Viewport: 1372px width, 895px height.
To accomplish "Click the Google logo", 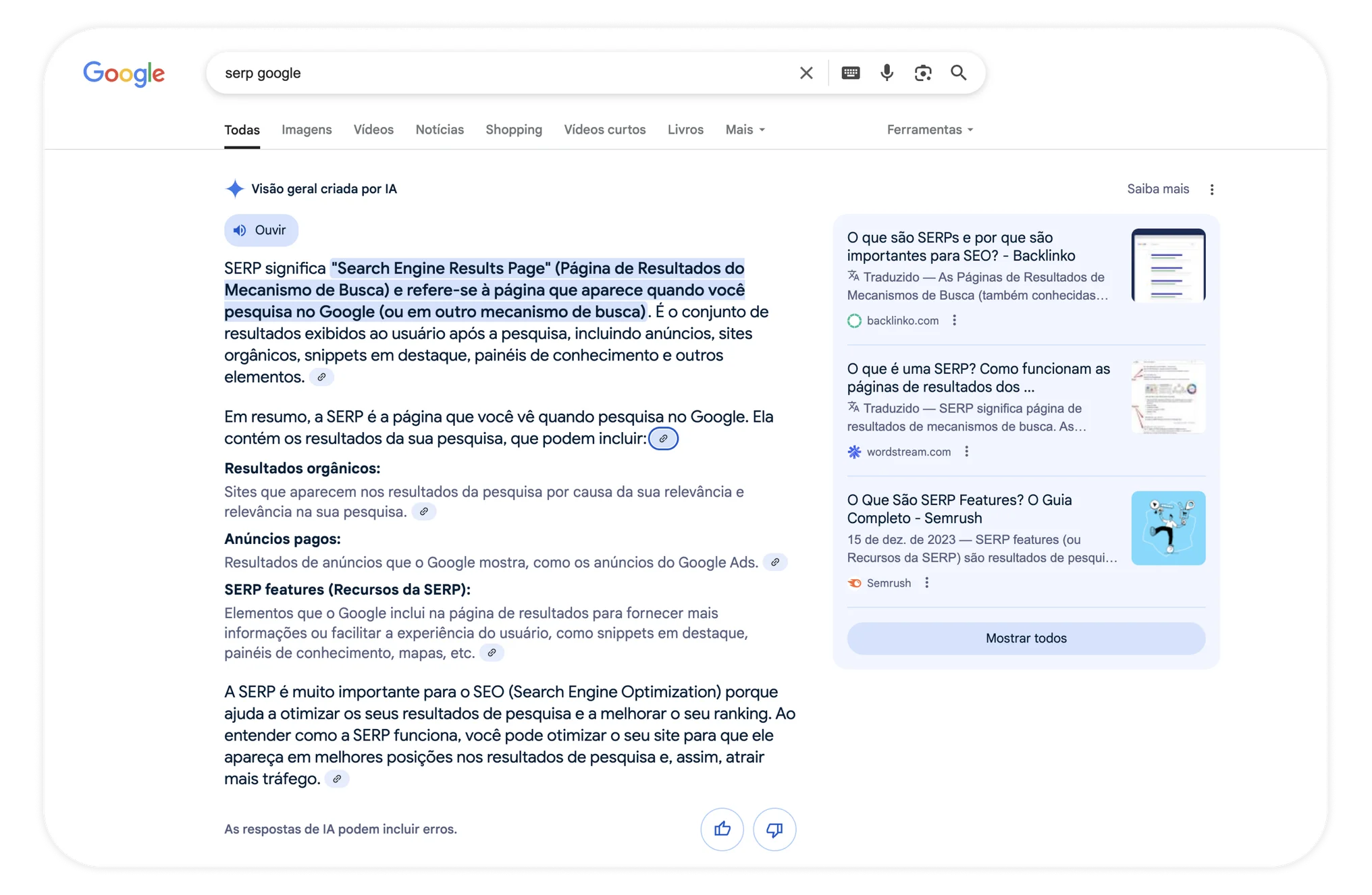I will pyautogui.click(x=124, y=74).
